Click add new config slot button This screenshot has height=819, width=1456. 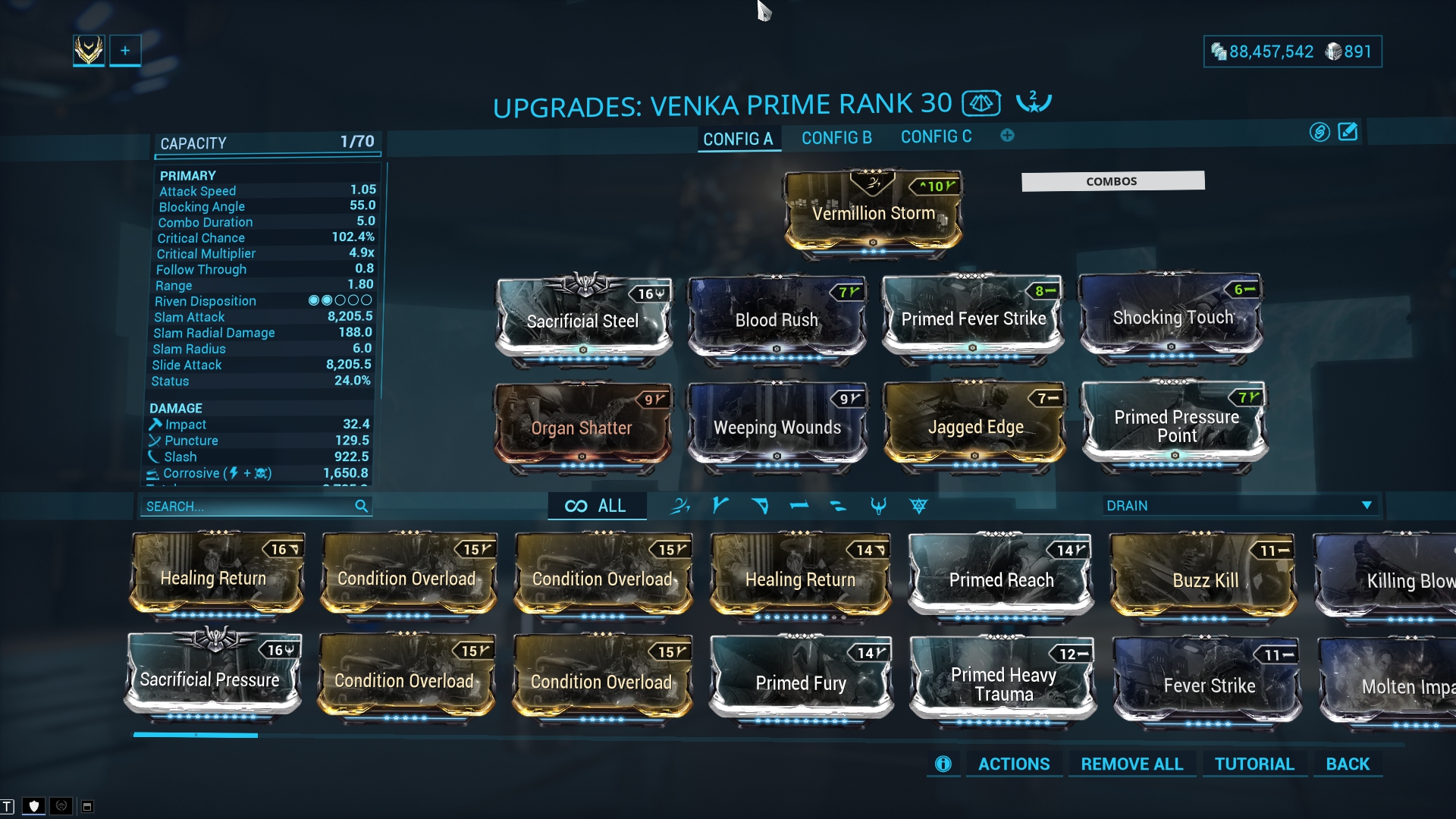pos(1007,136)
